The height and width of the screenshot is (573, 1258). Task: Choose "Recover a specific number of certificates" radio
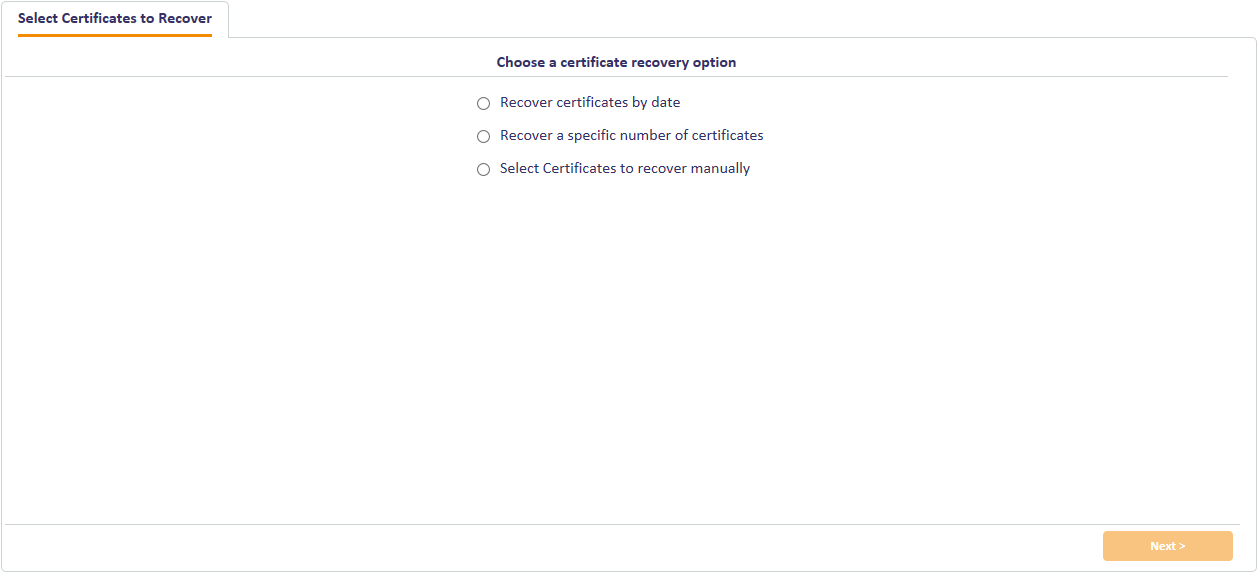pyautogui.click(x=484, y=136)
